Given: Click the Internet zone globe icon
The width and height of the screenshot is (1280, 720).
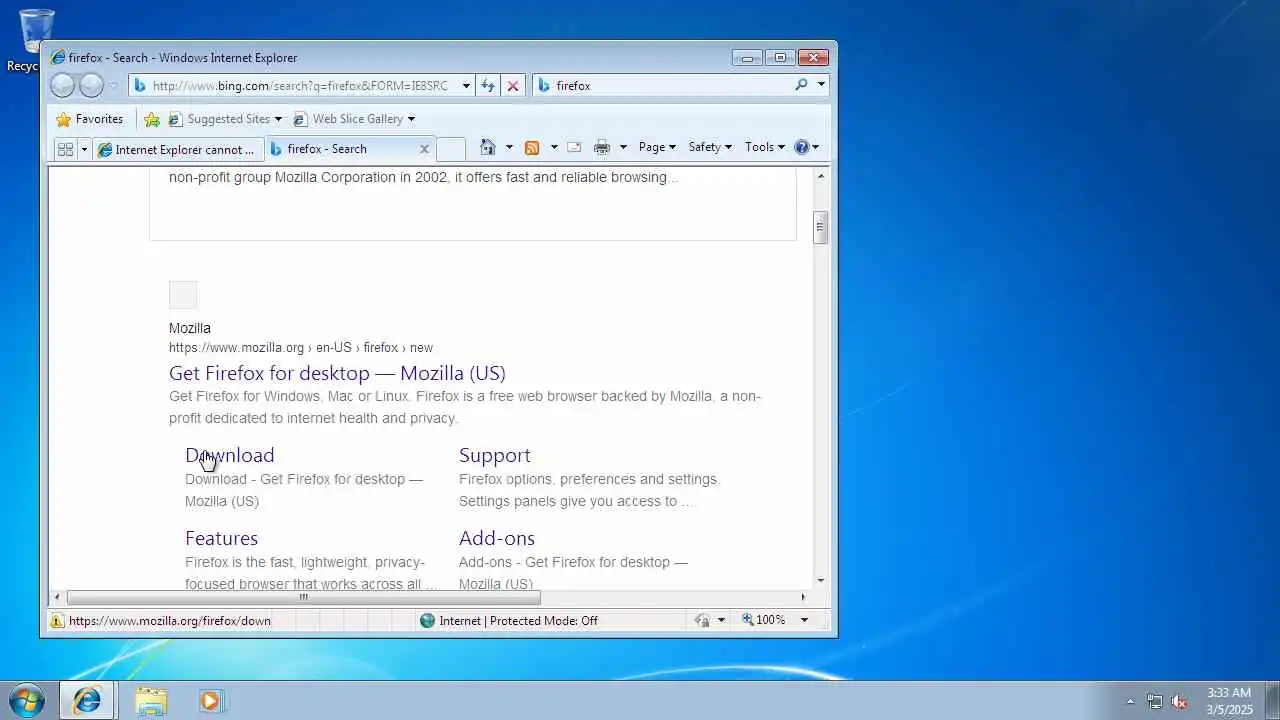Looking at the screenshot, I should coord(428,621).
